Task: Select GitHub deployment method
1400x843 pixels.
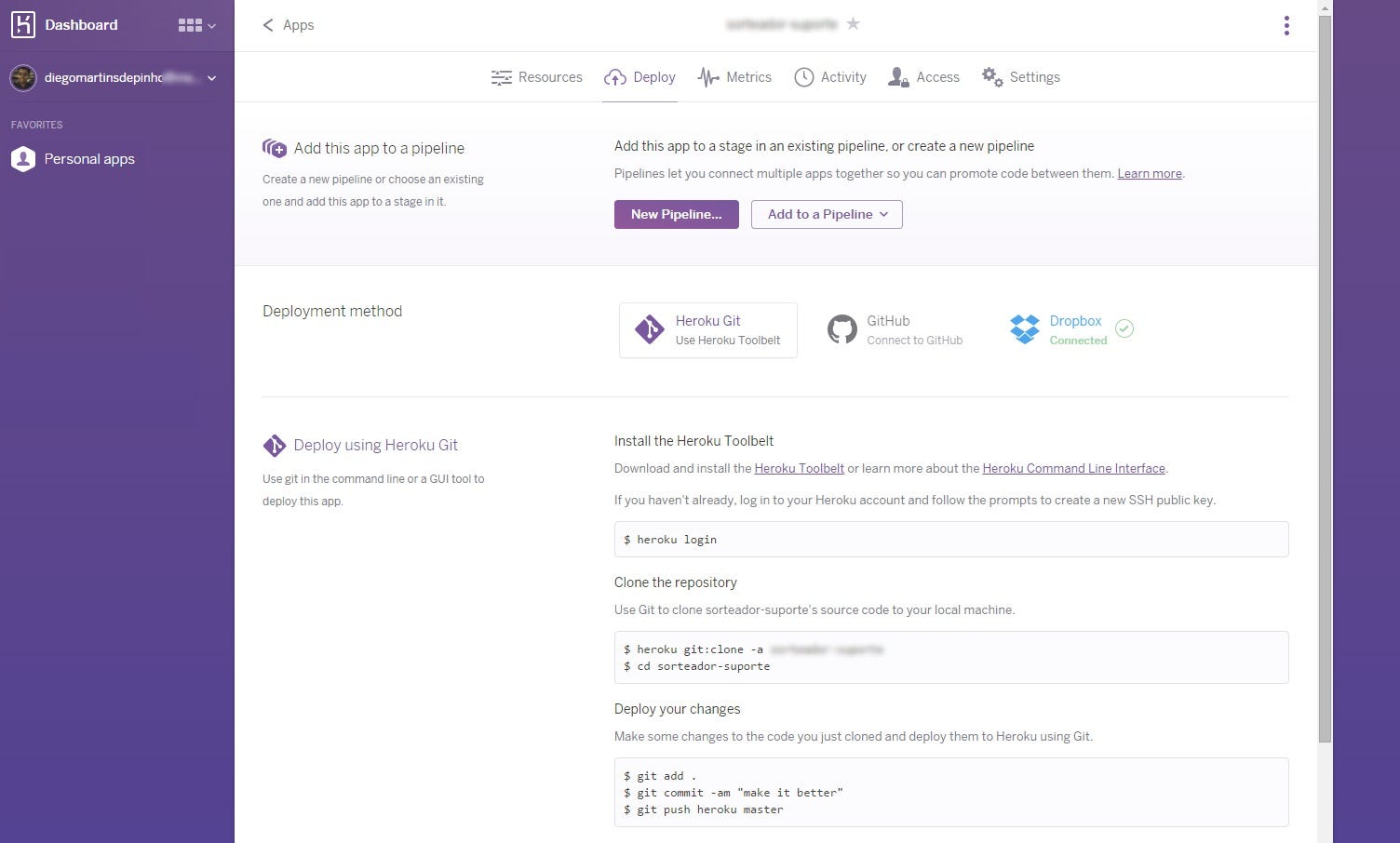Action: (895, 330)
